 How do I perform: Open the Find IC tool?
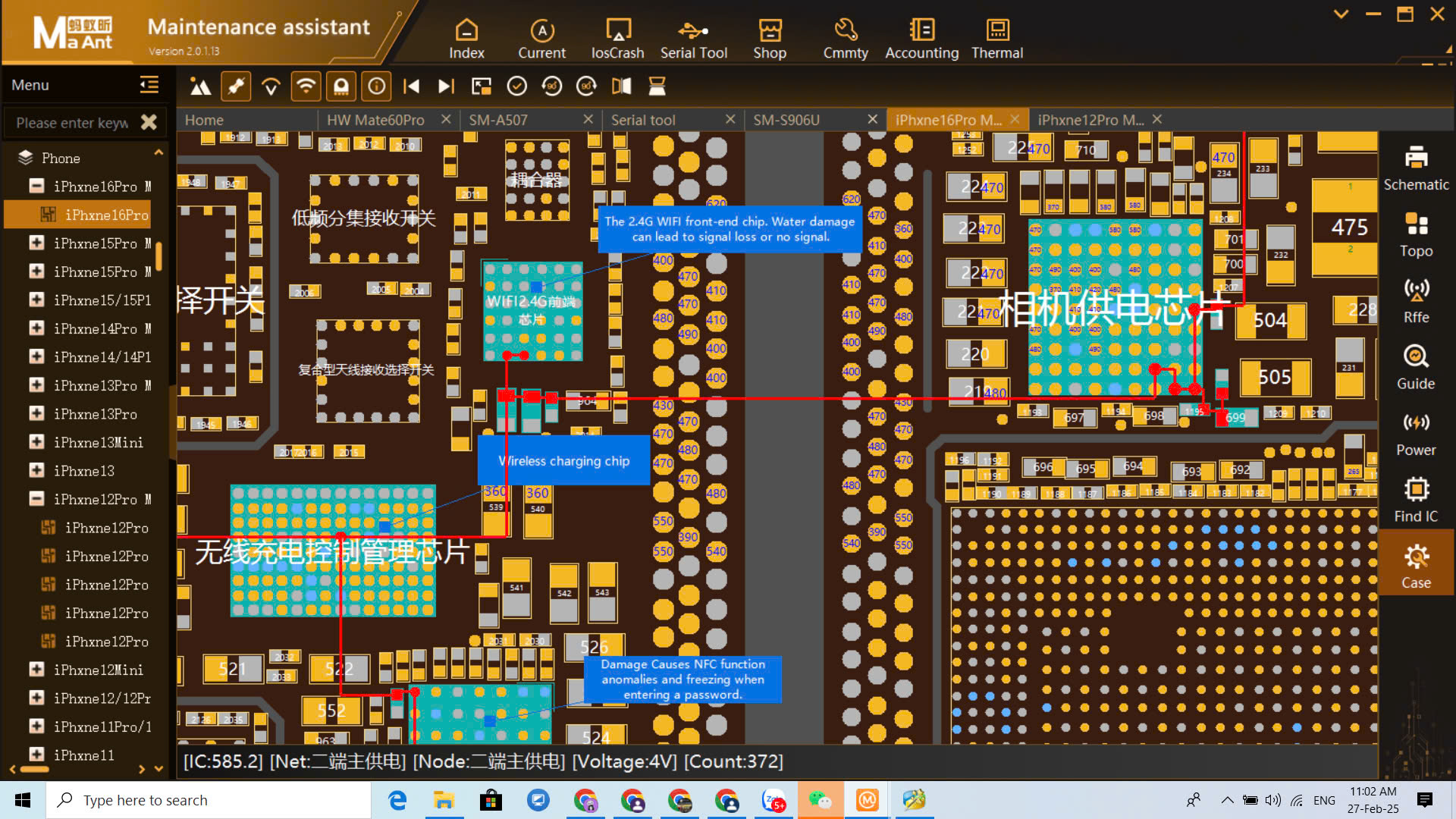[x=1416, y=500]
